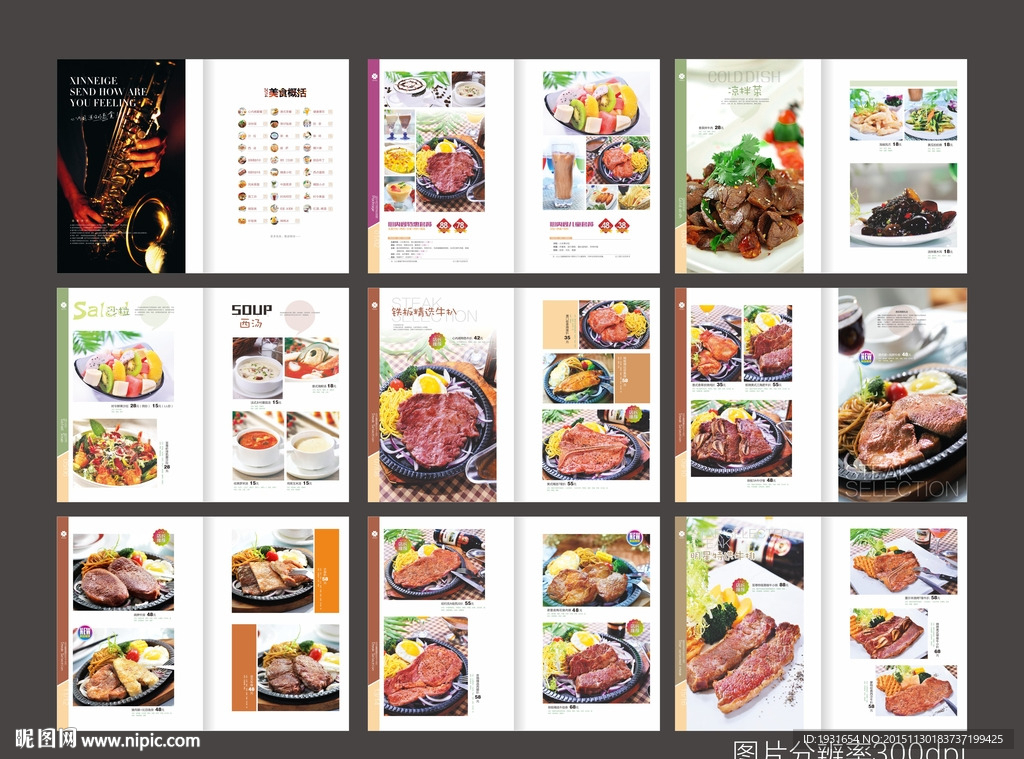This screenshot has width=1024, height=759.
Task: Click the red '48' price badge
Action: [x=605, y=226]
